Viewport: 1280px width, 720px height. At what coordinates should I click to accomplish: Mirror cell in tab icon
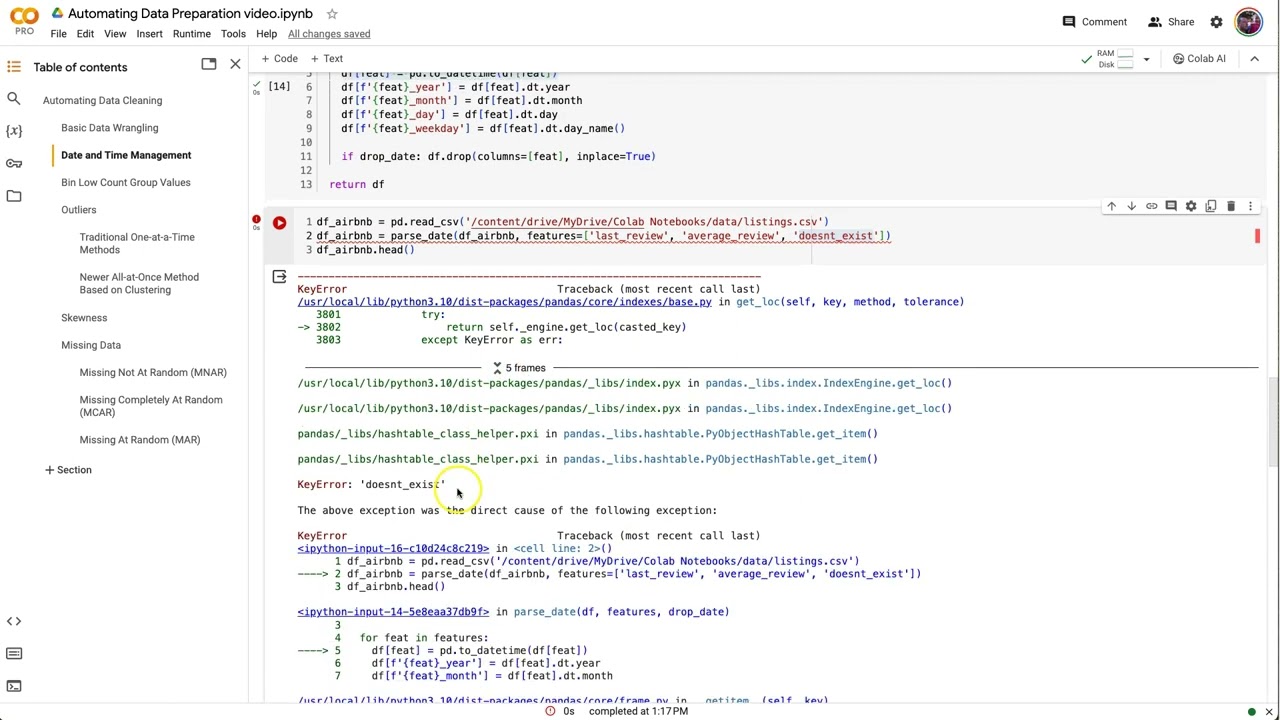(x=1211, y=206)
